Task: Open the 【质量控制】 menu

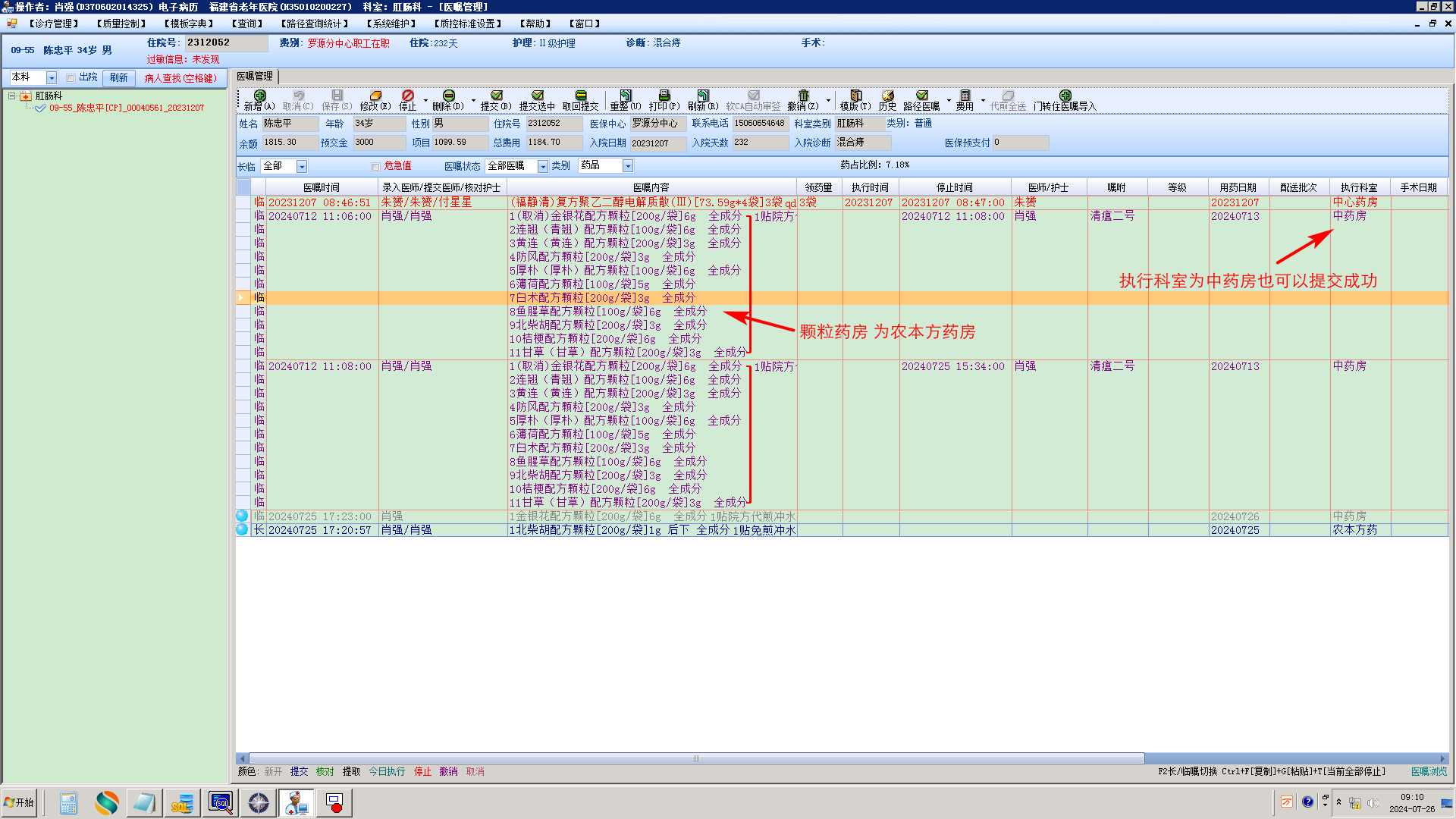Action: pyautogui.click(x=121, y=24)
